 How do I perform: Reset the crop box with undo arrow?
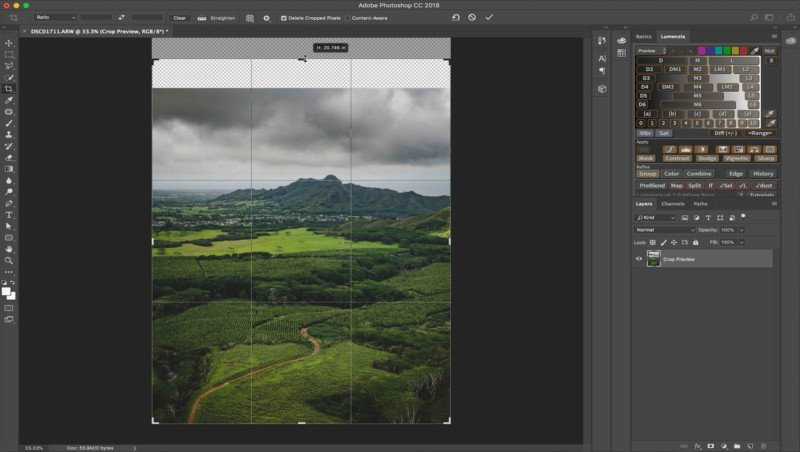456,17
